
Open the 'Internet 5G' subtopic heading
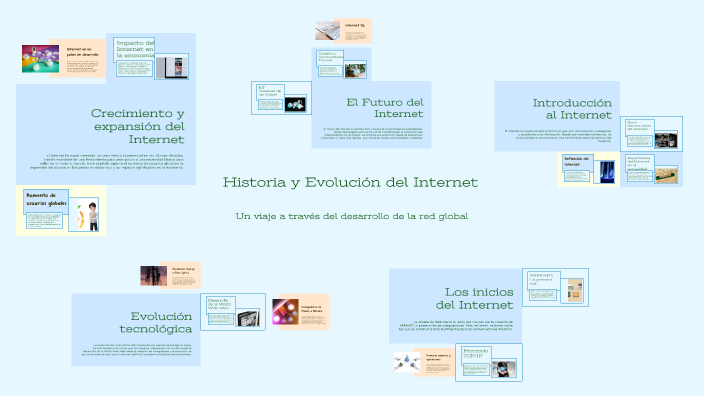(355, 26)
